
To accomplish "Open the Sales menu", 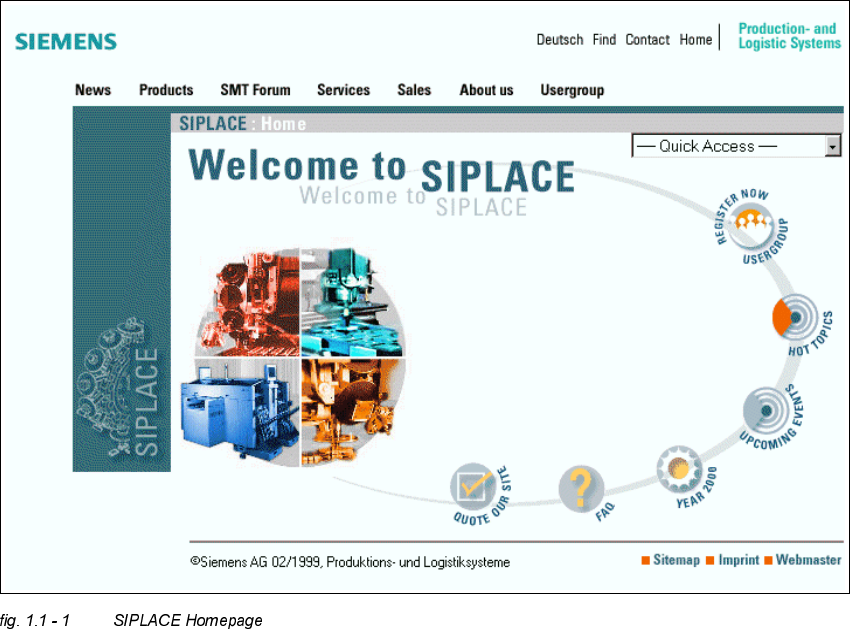I will click(x=414, y=90).
